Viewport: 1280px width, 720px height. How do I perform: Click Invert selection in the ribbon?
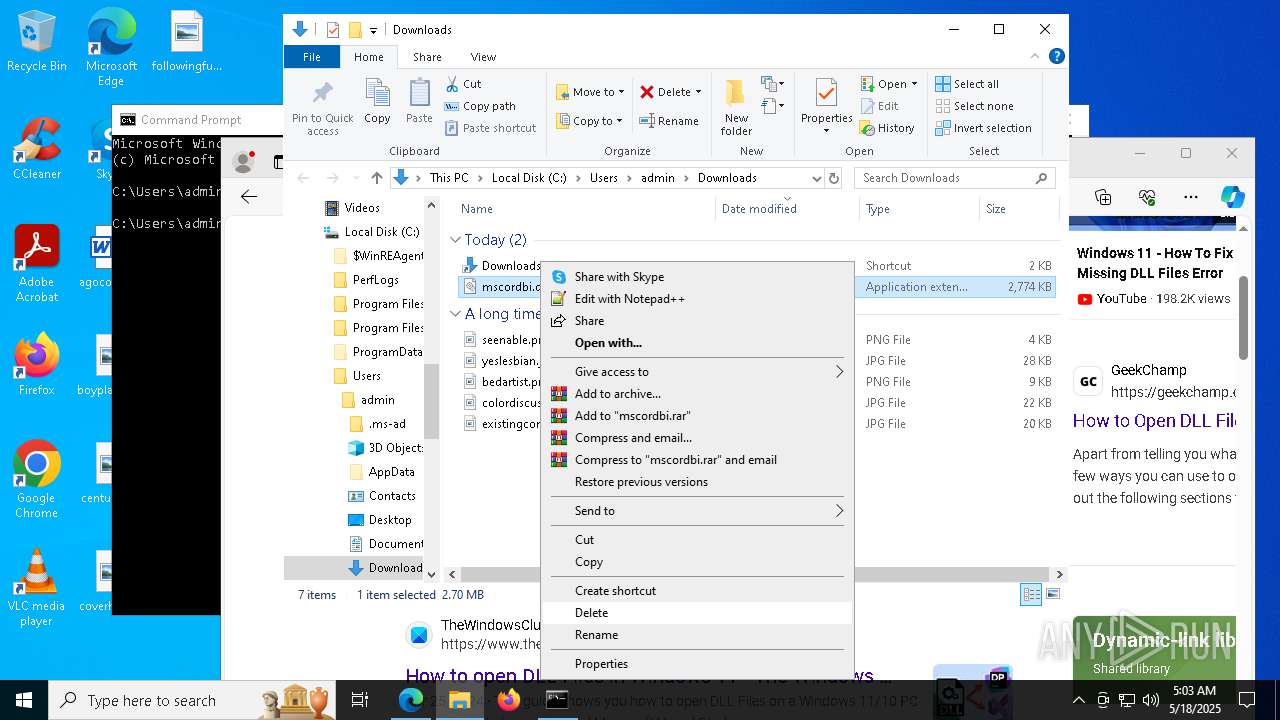pos(983,128)
